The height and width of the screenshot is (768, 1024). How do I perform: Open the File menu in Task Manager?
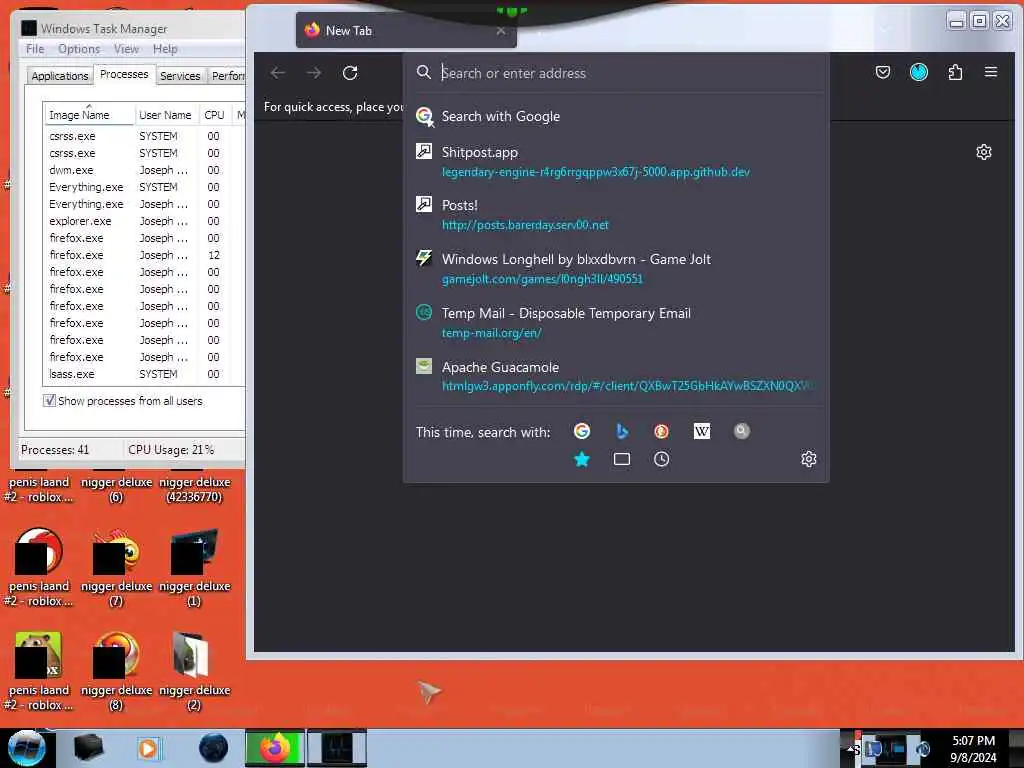[35, 49]
